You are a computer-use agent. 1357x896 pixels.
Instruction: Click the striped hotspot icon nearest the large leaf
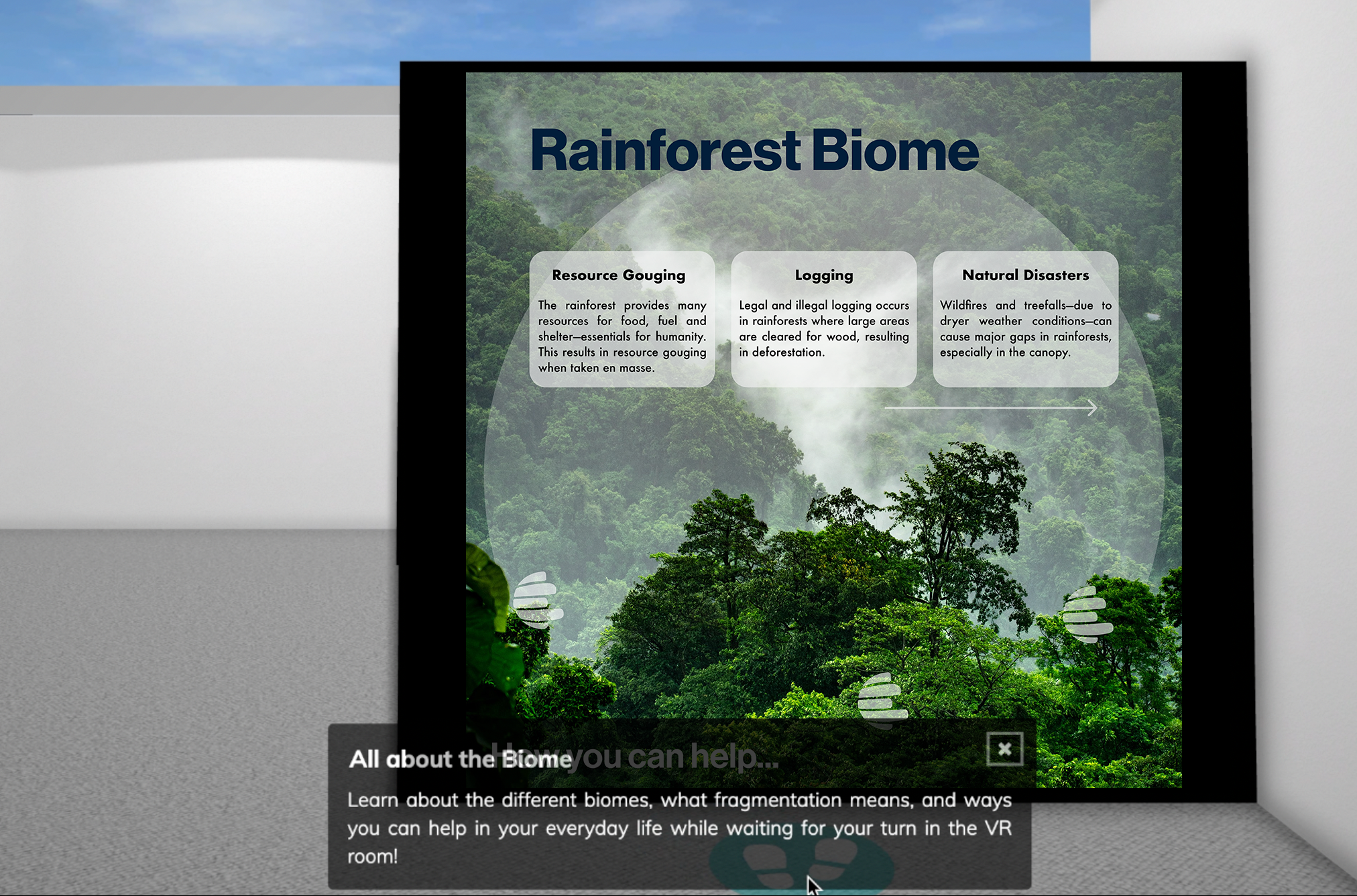(538, 600)
